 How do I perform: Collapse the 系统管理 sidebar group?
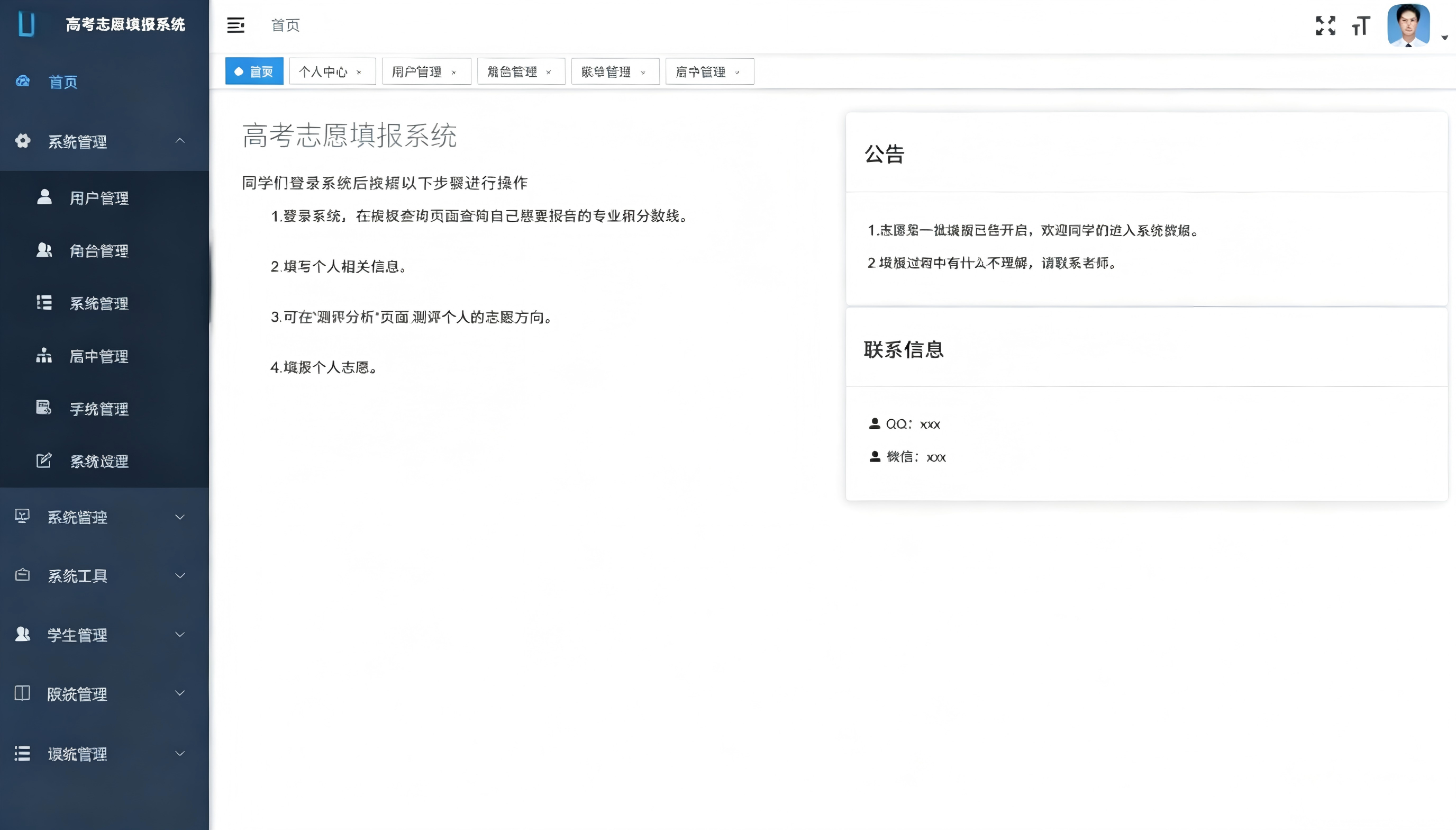(104, 141)
